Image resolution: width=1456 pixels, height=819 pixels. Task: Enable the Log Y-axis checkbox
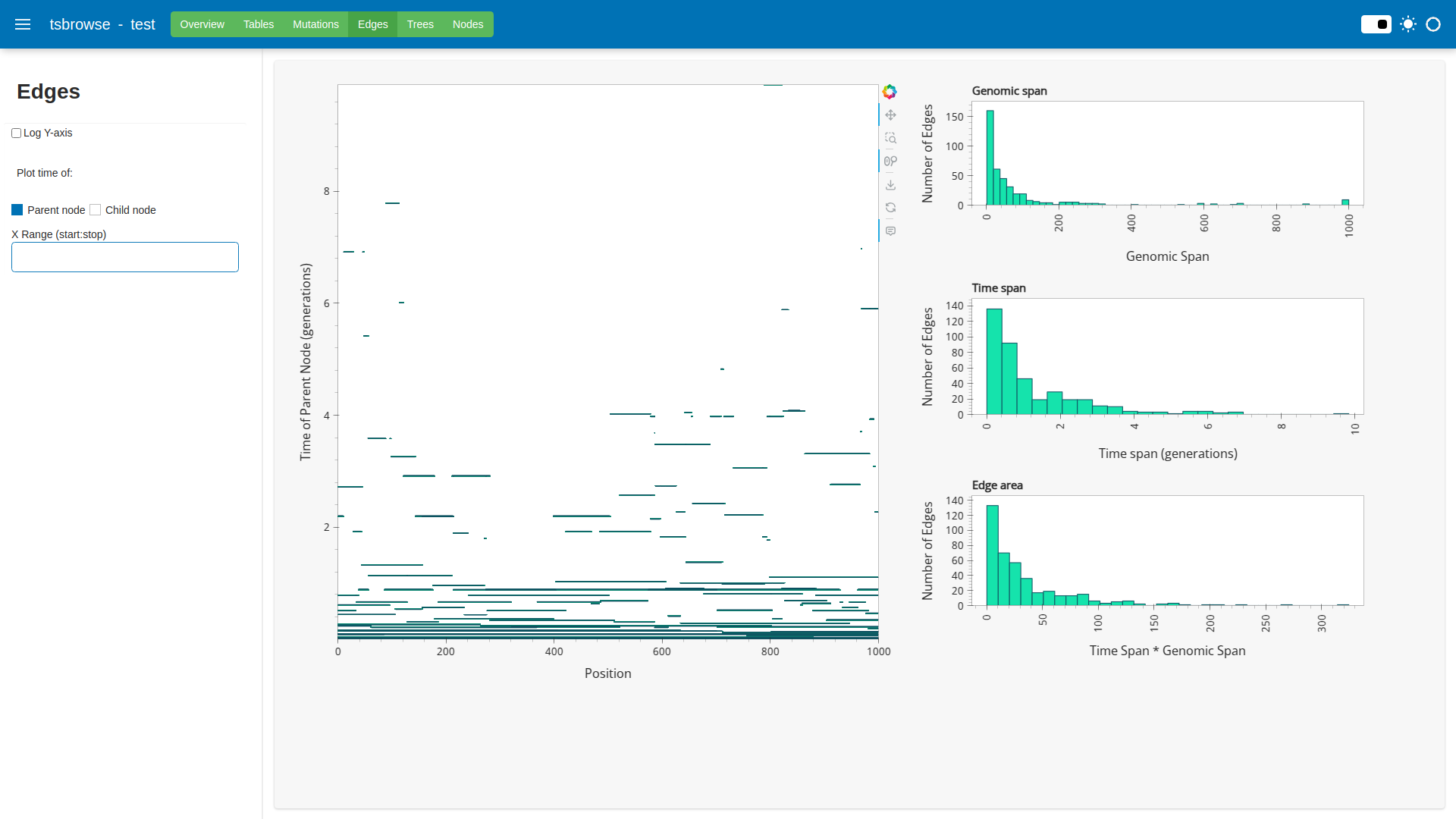click(16, 133)
